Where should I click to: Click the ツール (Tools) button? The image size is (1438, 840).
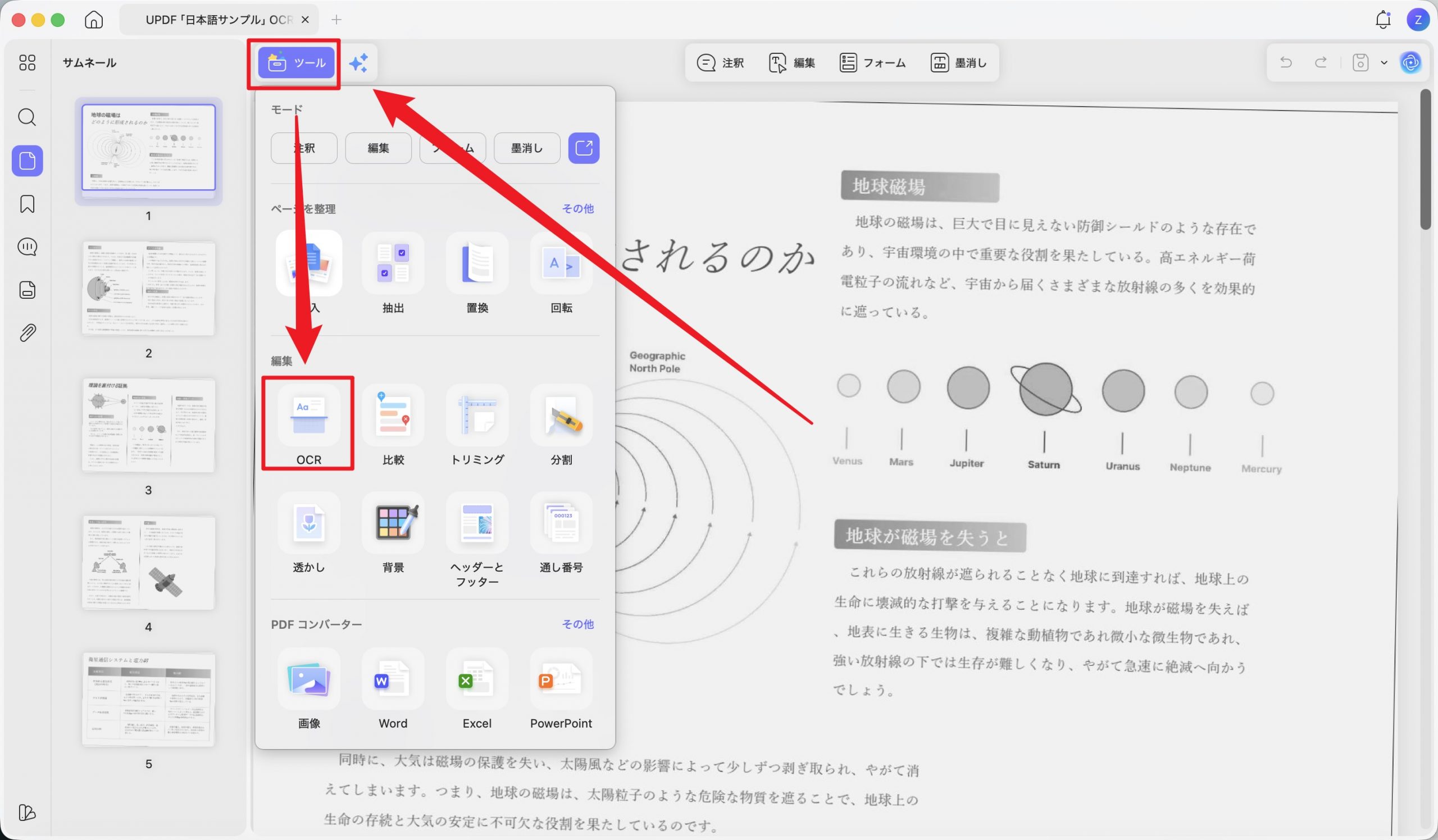pyautogui.click(x=295, y=63)
